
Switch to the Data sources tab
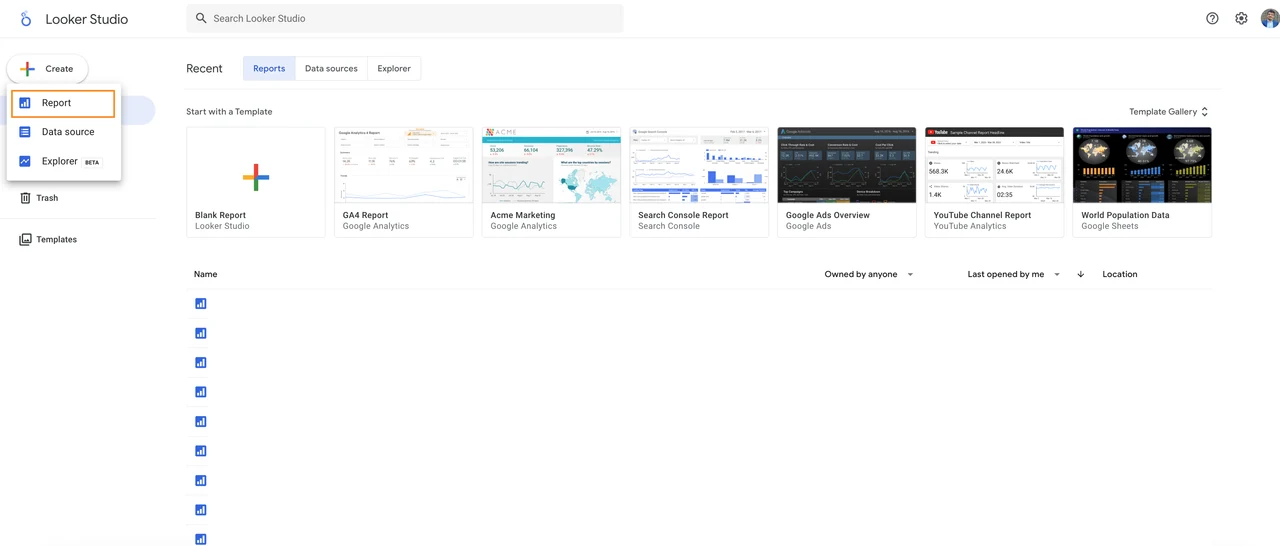pyautogui.click(x=331, y=69)
